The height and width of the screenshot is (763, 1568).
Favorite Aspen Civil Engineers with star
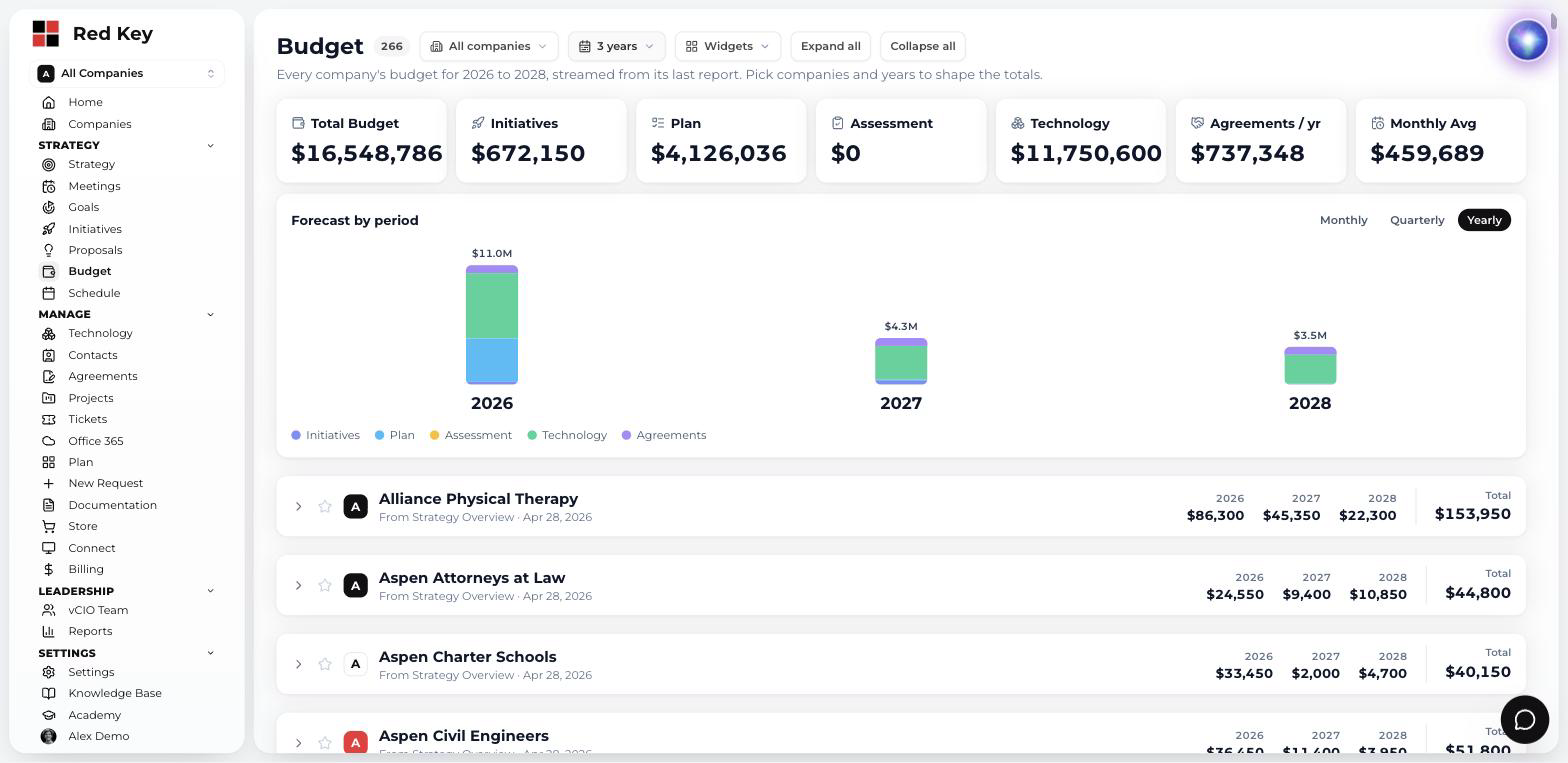pos(325,743)
